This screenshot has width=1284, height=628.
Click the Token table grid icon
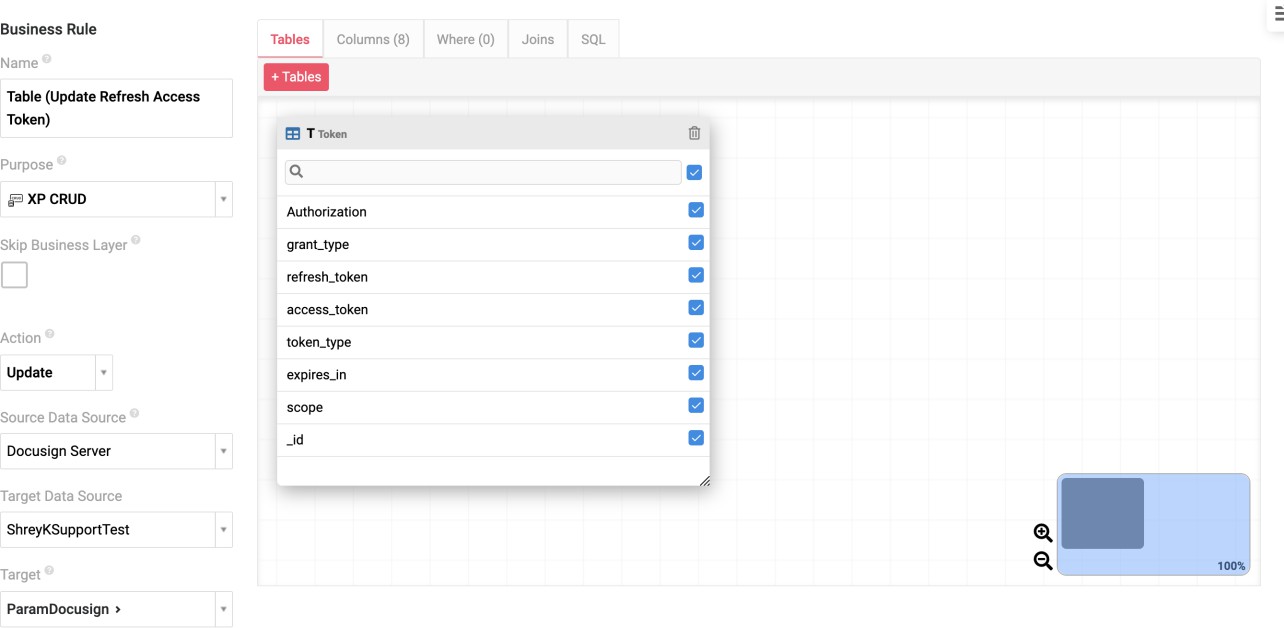pos(293,134)
